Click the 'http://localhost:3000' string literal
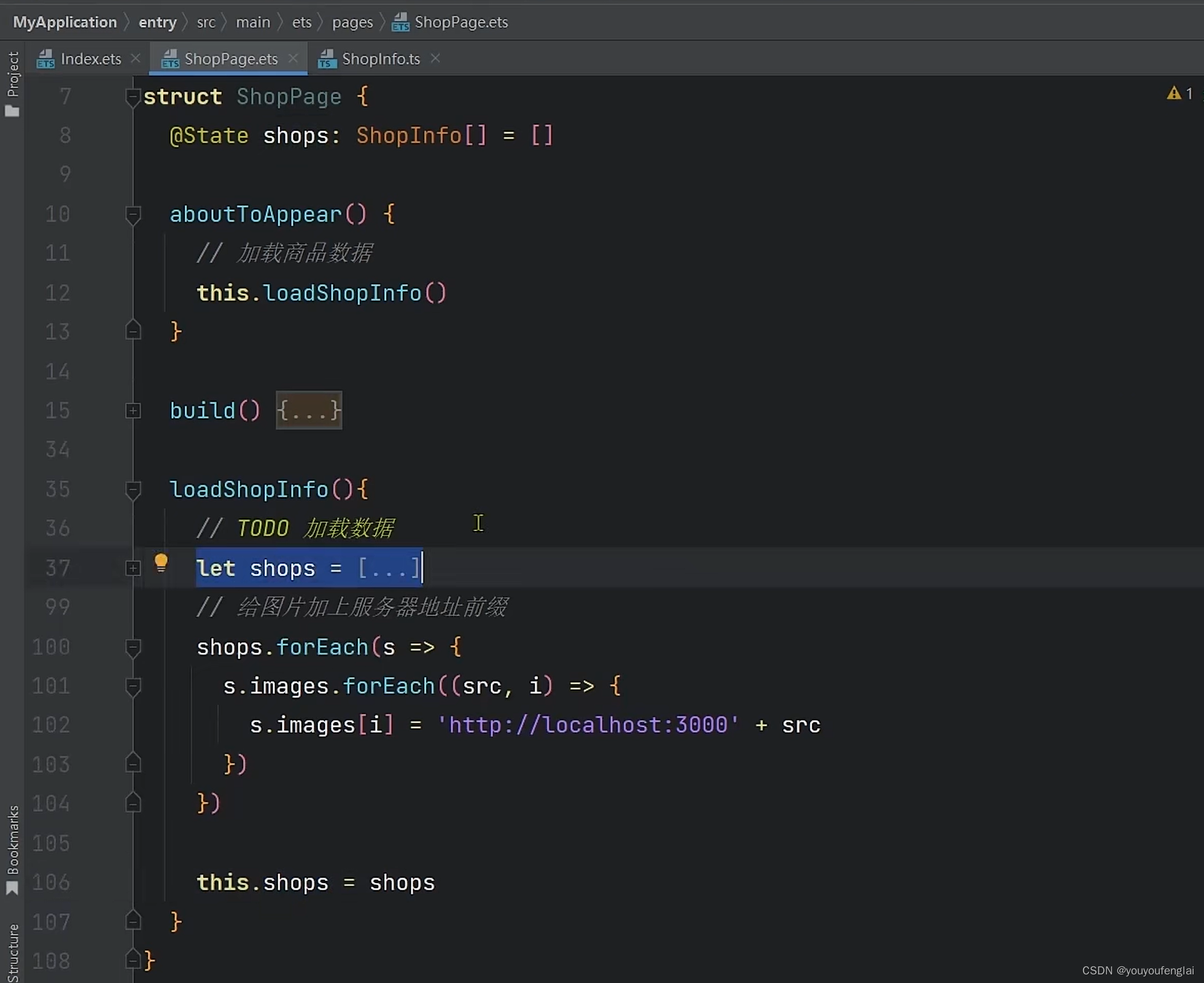This screenshot has height=983, width=1204. (x=588, y=725)
